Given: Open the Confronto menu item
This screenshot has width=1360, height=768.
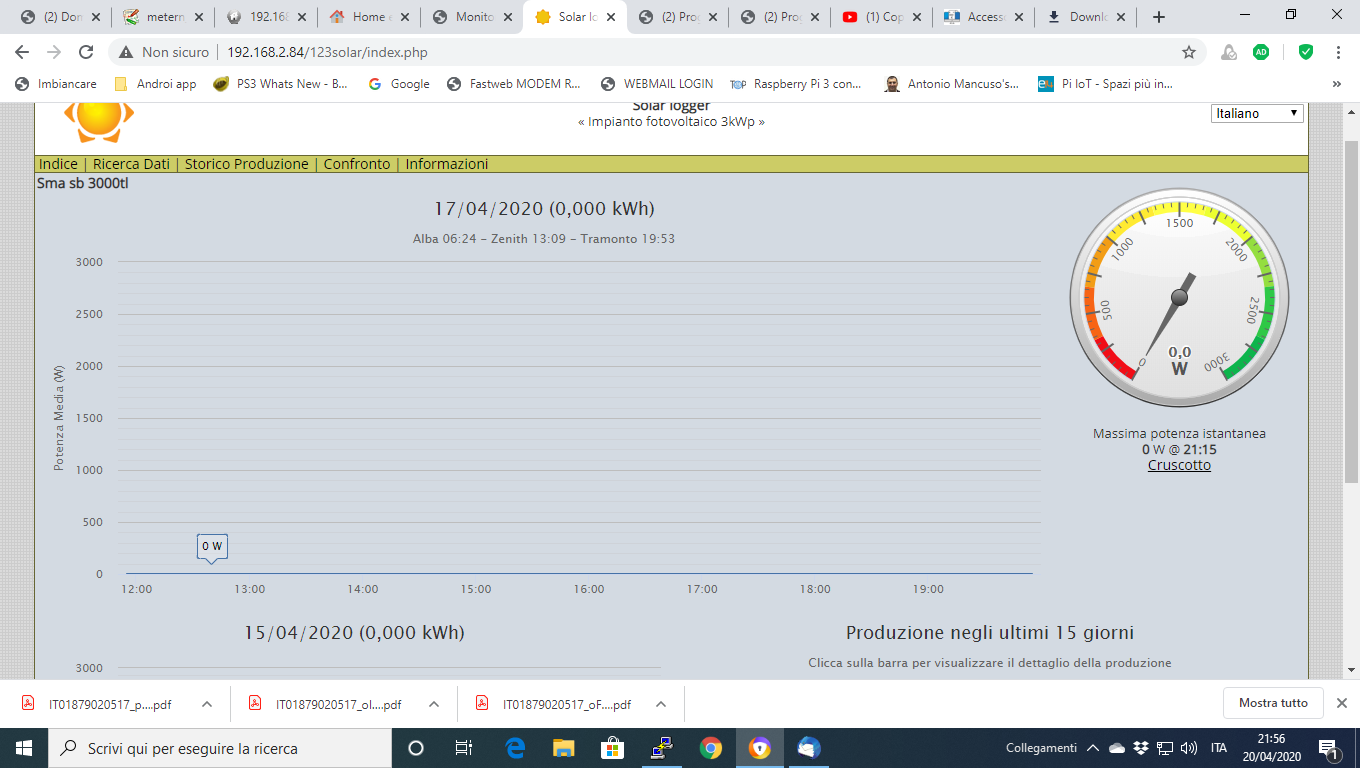Looking at the screenshot, I should pyautogui.click(x=357, y=164).
